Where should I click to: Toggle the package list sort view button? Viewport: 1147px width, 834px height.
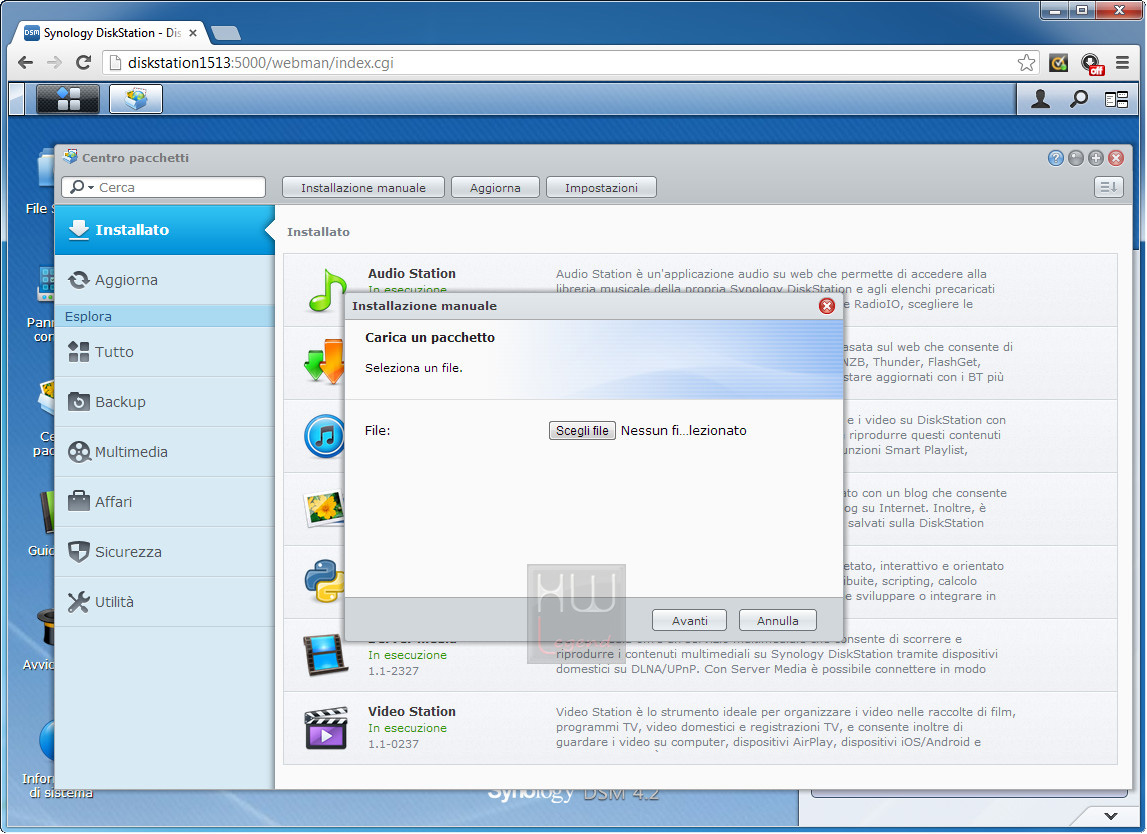[1108, 187]
